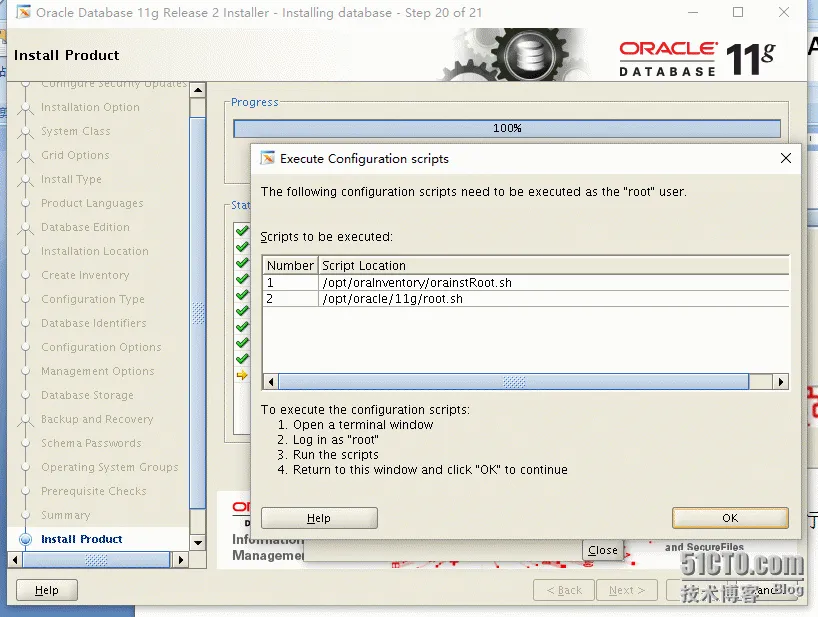Select Prerequisite Checks step
The image size is (818, 617).
[93, 491]
